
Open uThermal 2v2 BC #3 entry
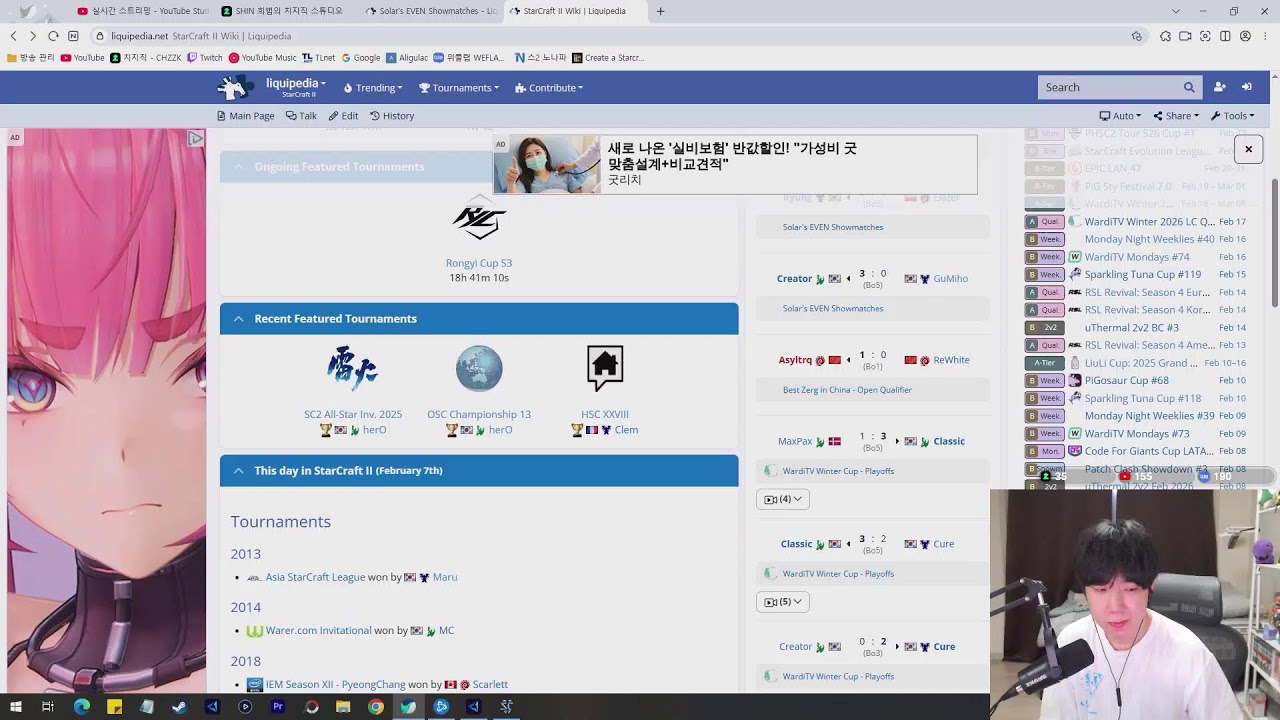click(1132, 328)
